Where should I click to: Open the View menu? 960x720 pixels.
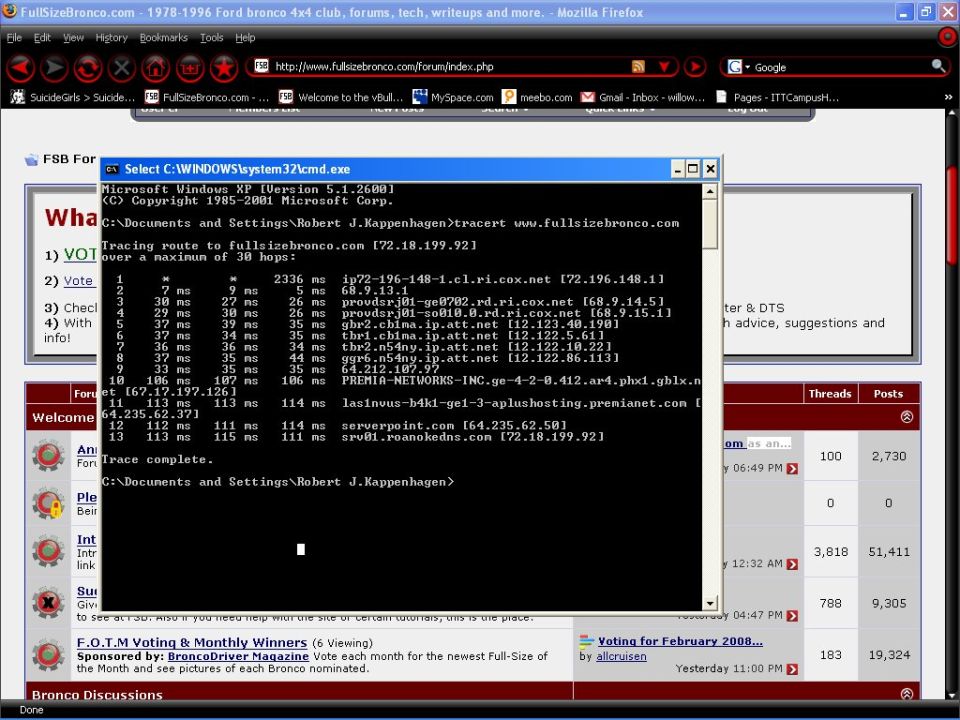point(73,37)
